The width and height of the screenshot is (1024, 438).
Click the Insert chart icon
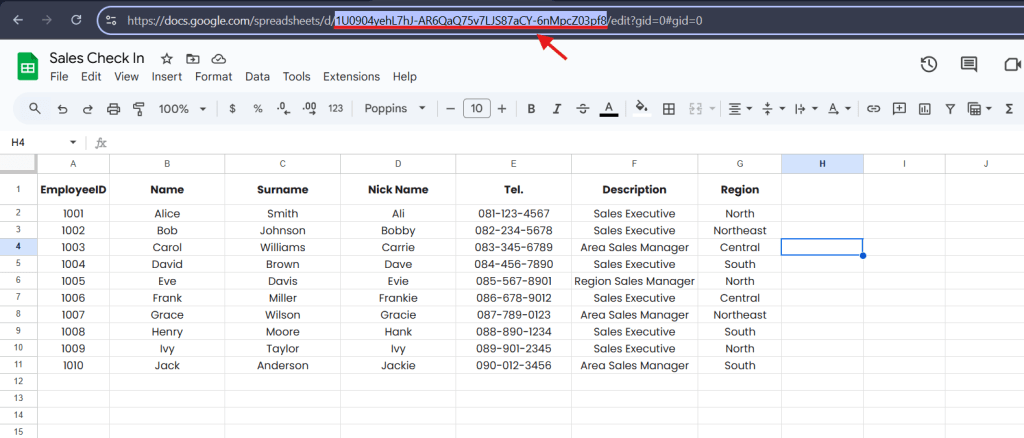click(x=925, y=109)
